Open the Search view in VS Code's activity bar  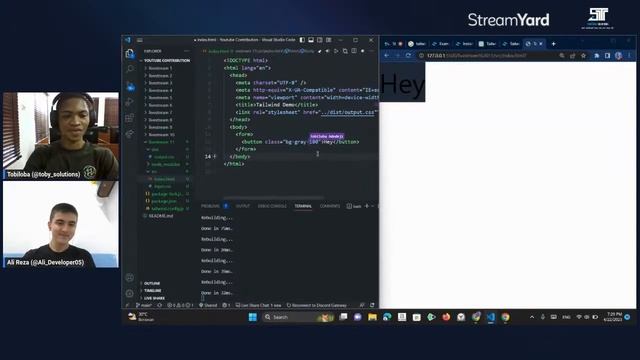(x=130, y=70)
